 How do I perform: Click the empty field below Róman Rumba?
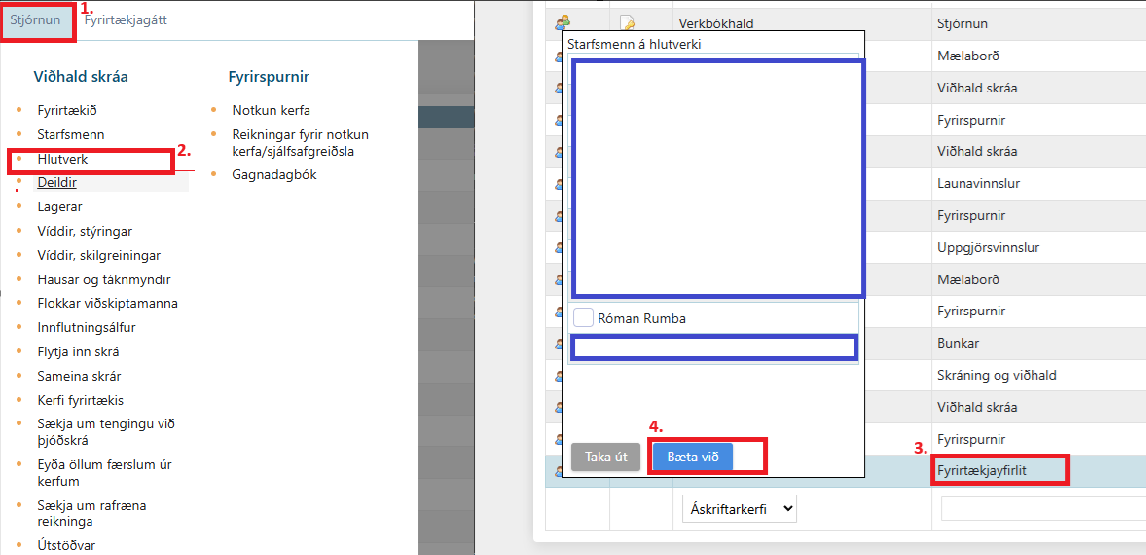pos(714,348)
